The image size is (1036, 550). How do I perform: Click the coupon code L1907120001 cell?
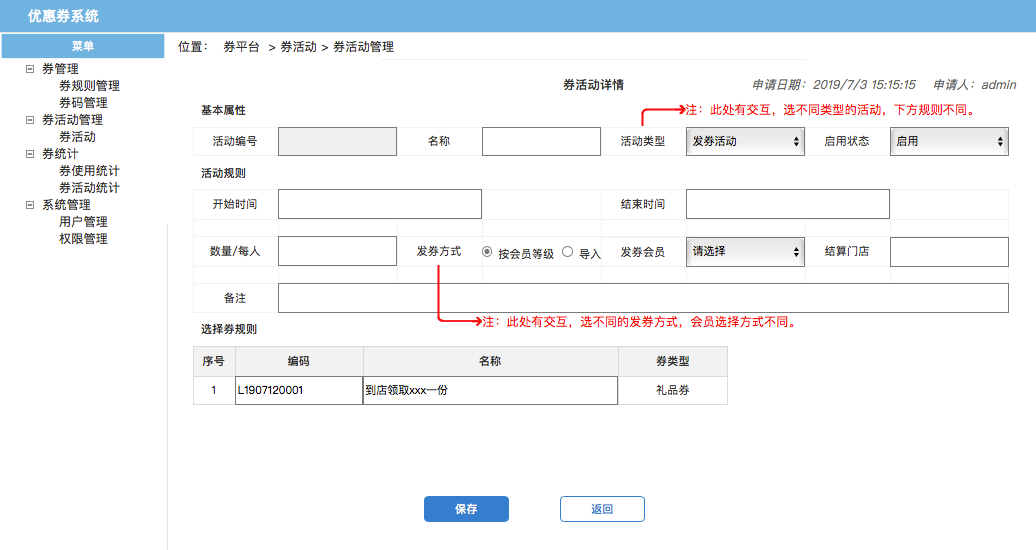[298, 390]
